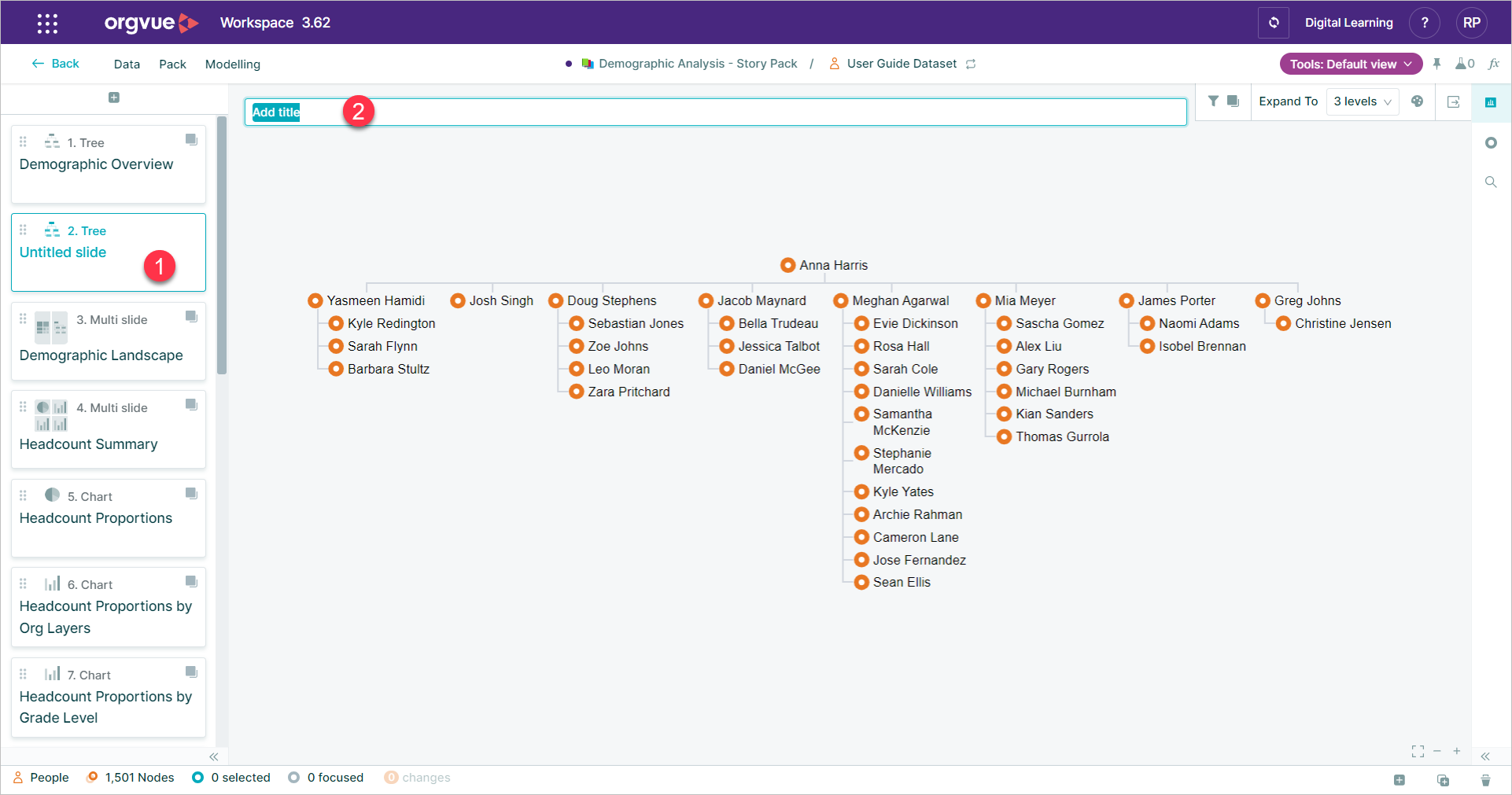Toggle notes icon on Headcount Proportions slide
This screenshot has width=1512, height=795.
tap(191, 494)
